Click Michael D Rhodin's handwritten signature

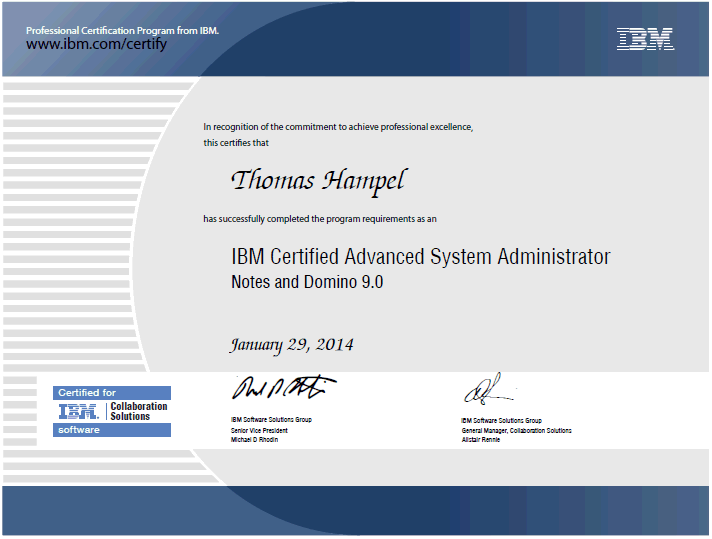[284, 387]
